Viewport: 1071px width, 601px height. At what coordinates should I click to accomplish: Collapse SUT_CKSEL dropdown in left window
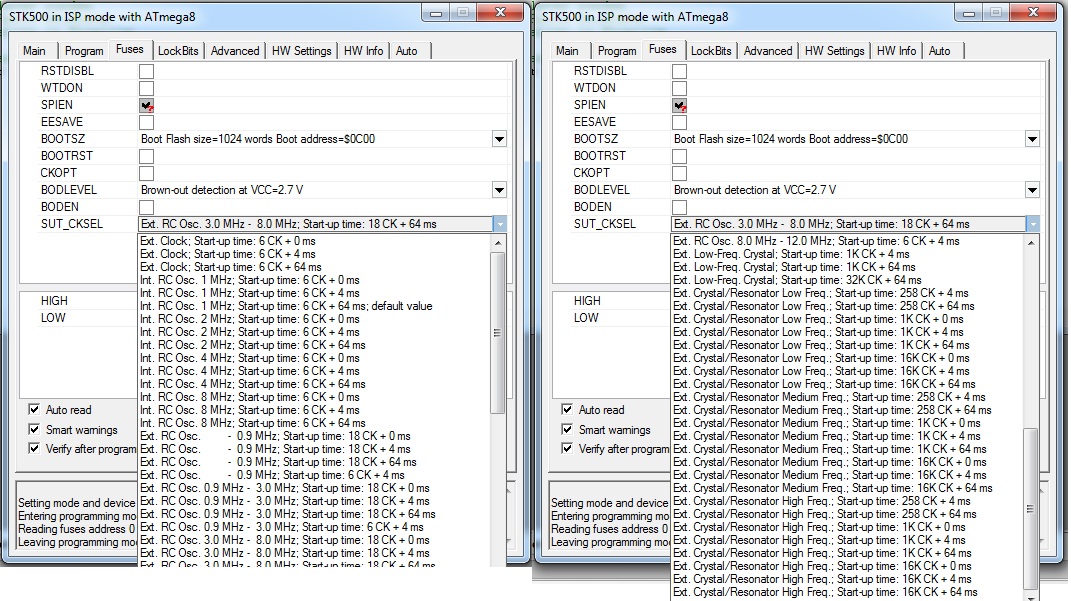pyautogui.click(x=499, y=224)
